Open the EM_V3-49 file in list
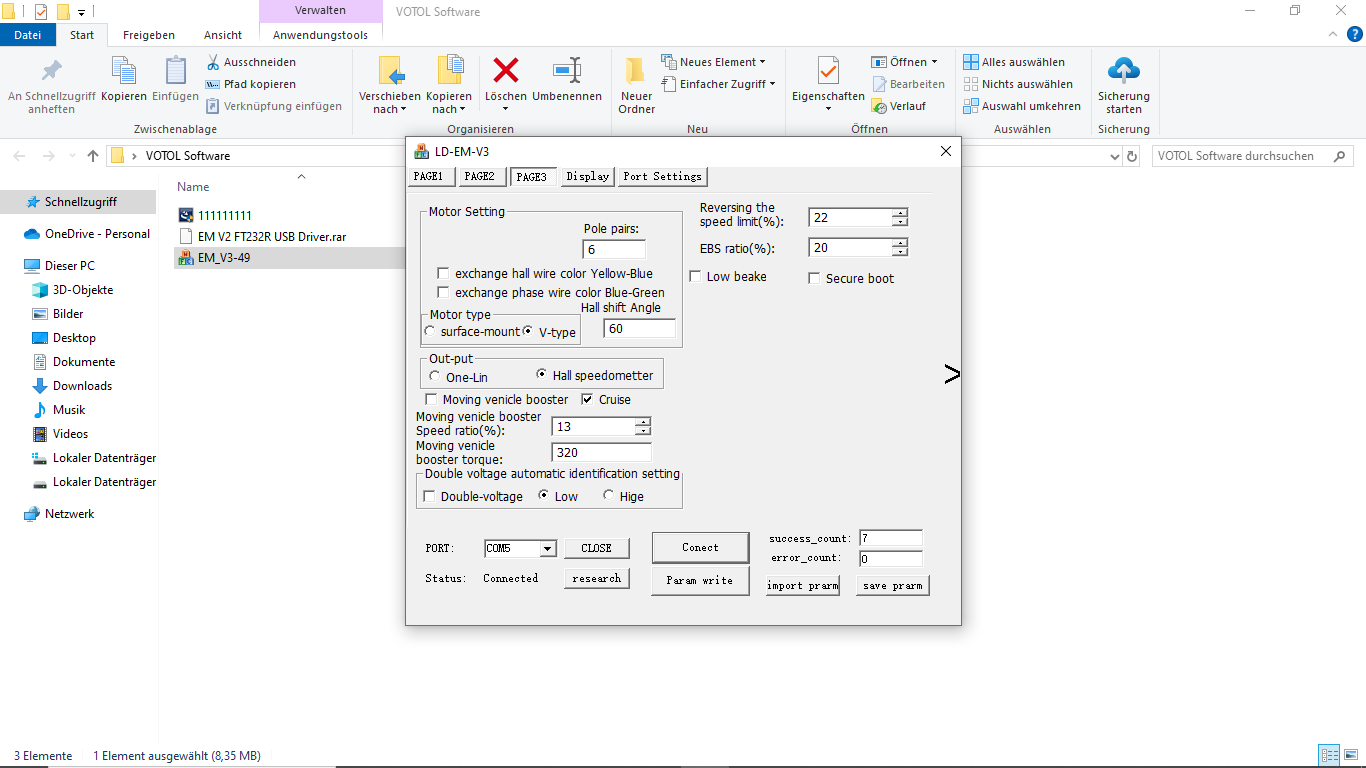 point(223,258)
